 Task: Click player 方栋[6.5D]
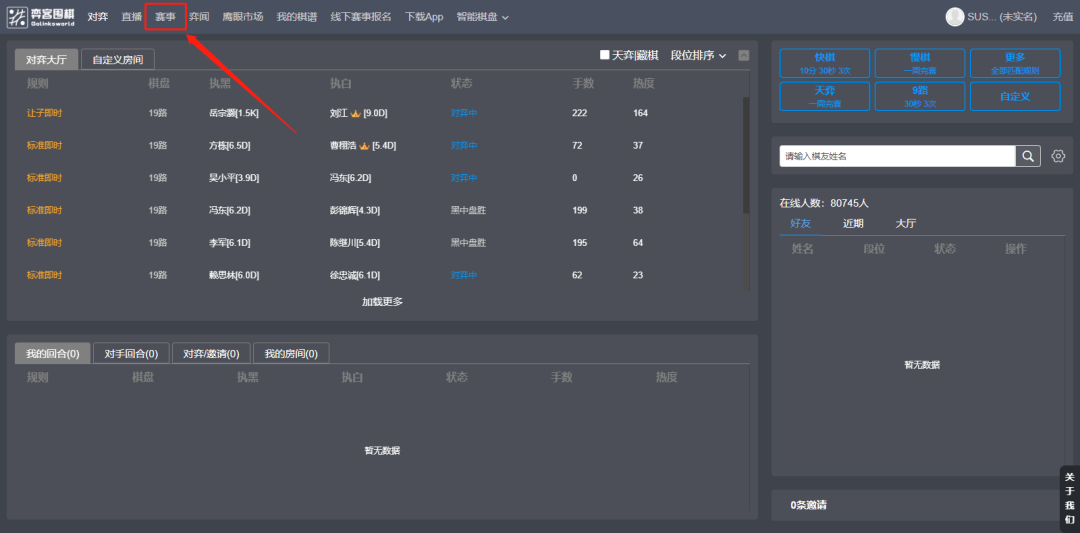229,145
